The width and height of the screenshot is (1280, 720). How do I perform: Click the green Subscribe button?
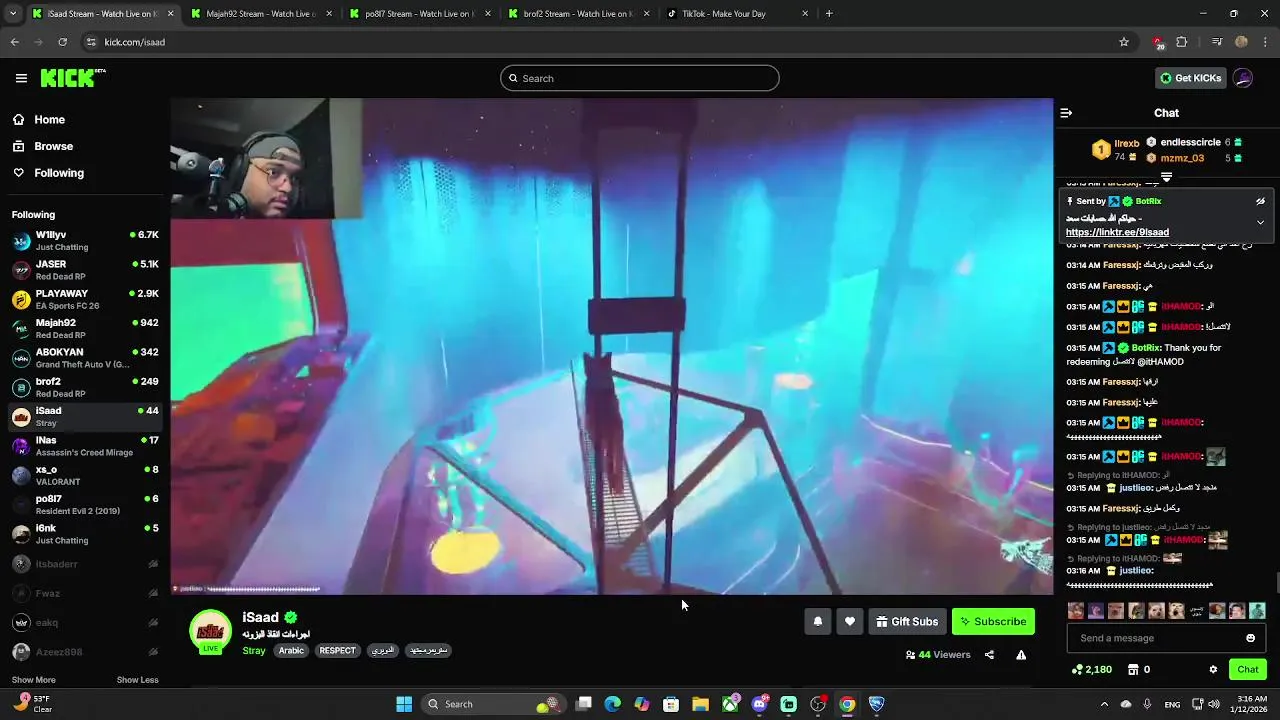[x=993, y=621]
